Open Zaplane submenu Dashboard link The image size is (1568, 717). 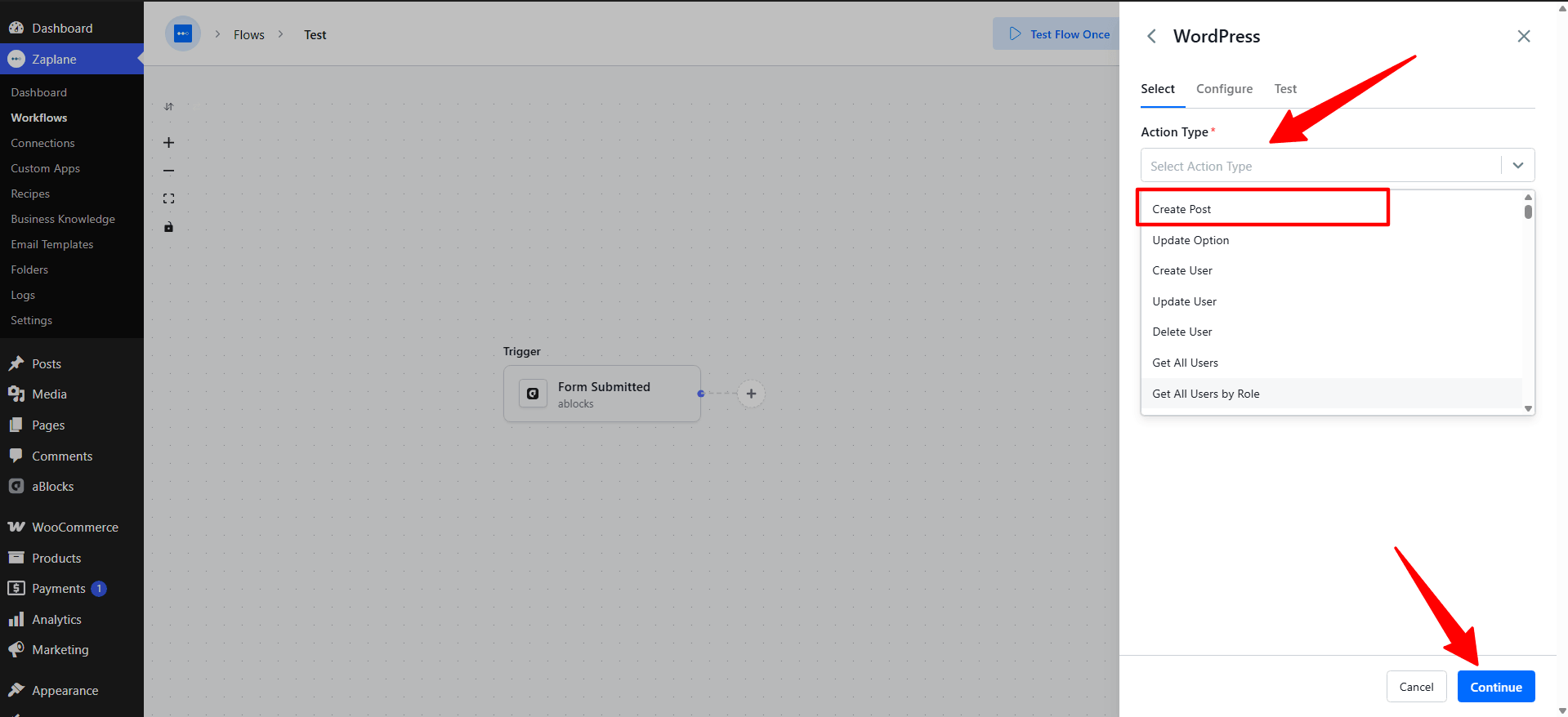coord(39,92)
